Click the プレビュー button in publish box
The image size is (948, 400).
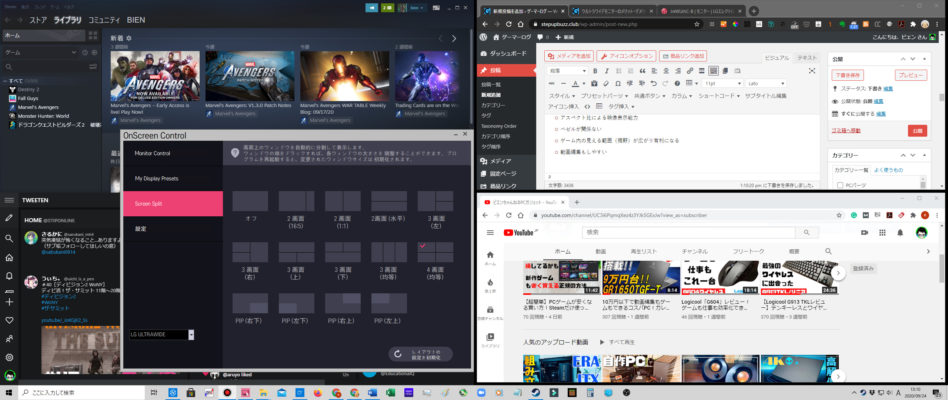click(x=910, y=76)
